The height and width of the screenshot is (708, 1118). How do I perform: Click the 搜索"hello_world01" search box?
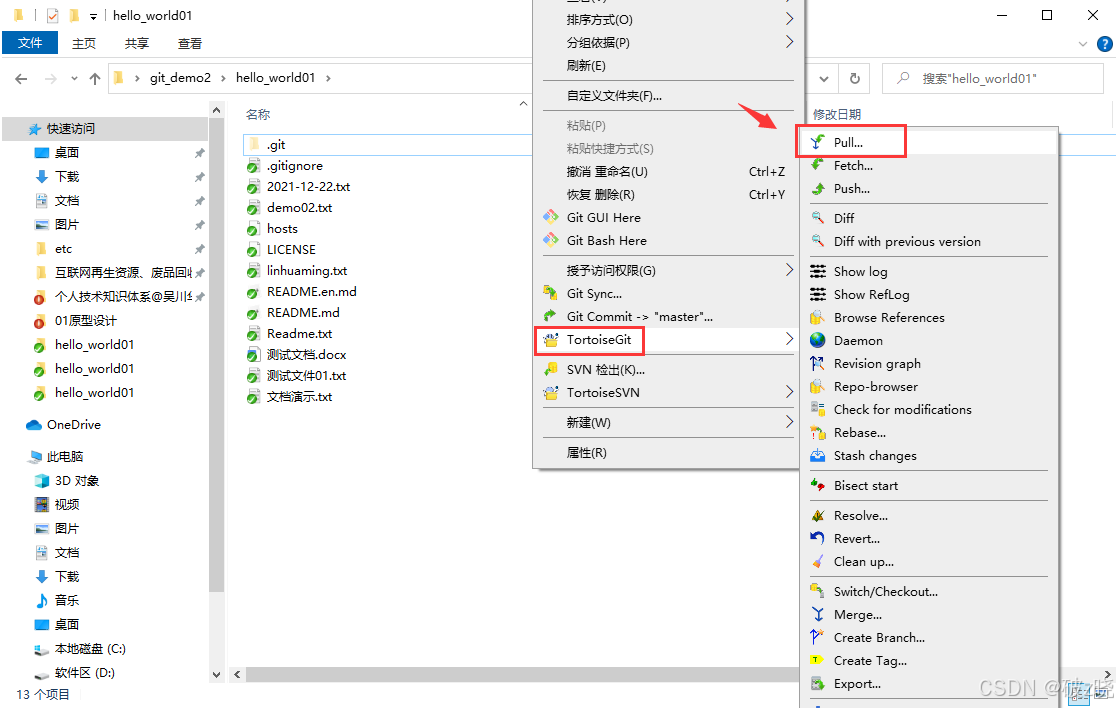tap(993, 78)
